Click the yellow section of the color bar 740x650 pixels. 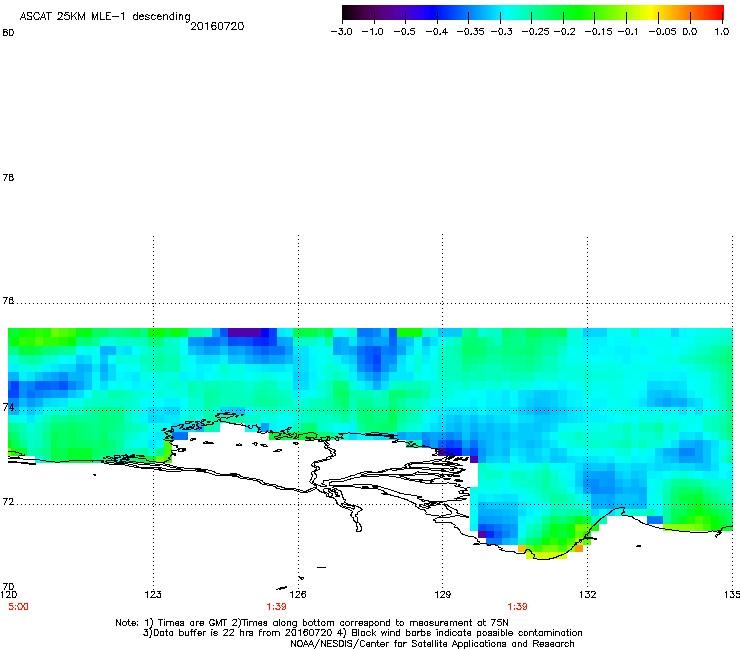tap(651, 12)
